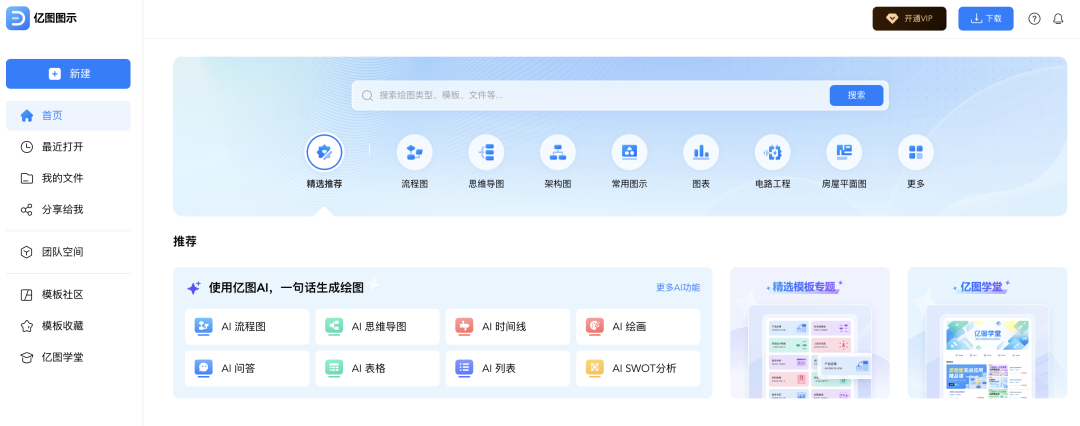The image size is (1080, 426).
Task: Open AI 思维导图 tool
Action: [377, 327]
